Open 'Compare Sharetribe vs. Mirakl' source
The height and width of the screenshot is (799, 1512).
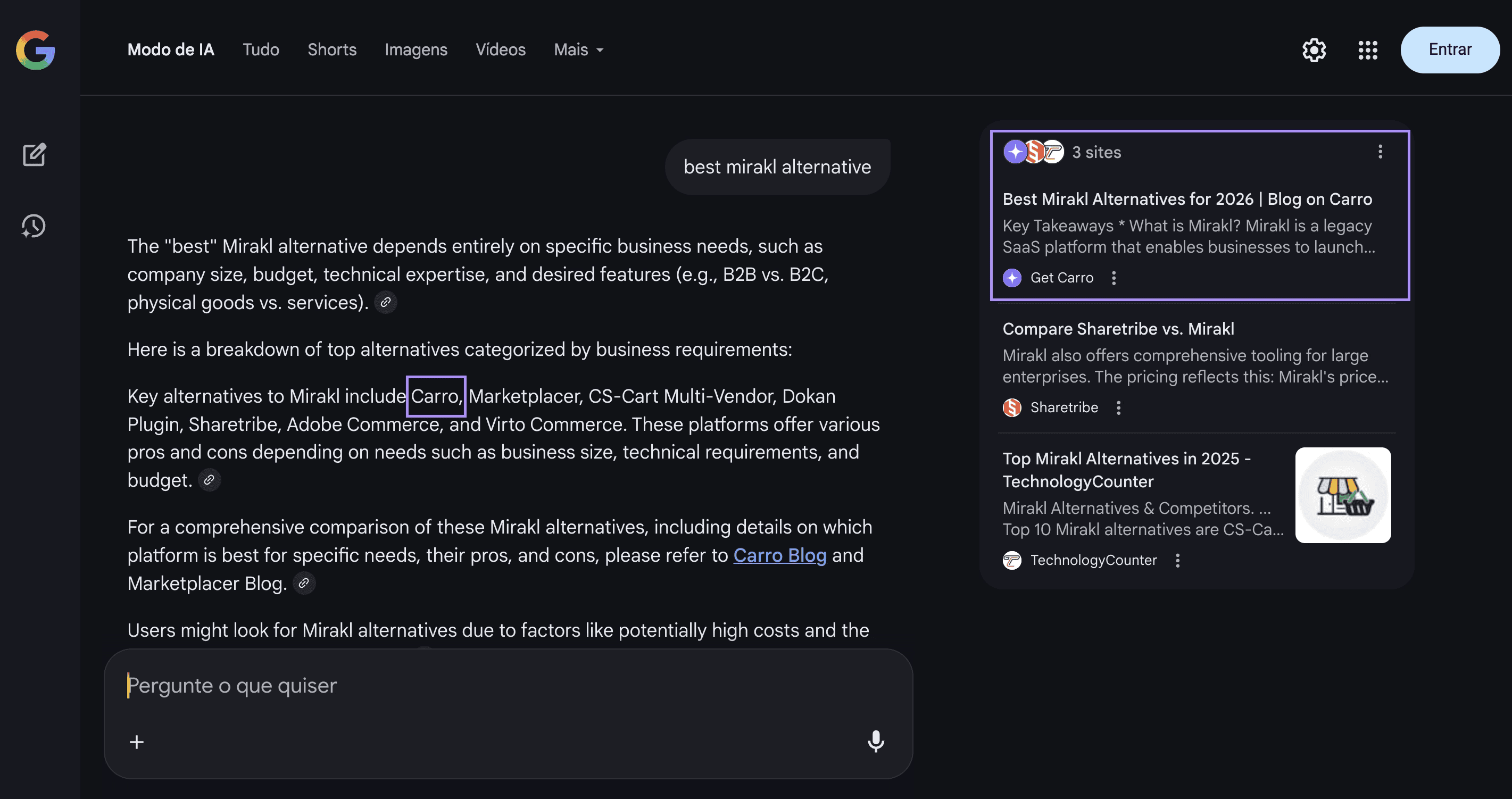click(1118, 329)
